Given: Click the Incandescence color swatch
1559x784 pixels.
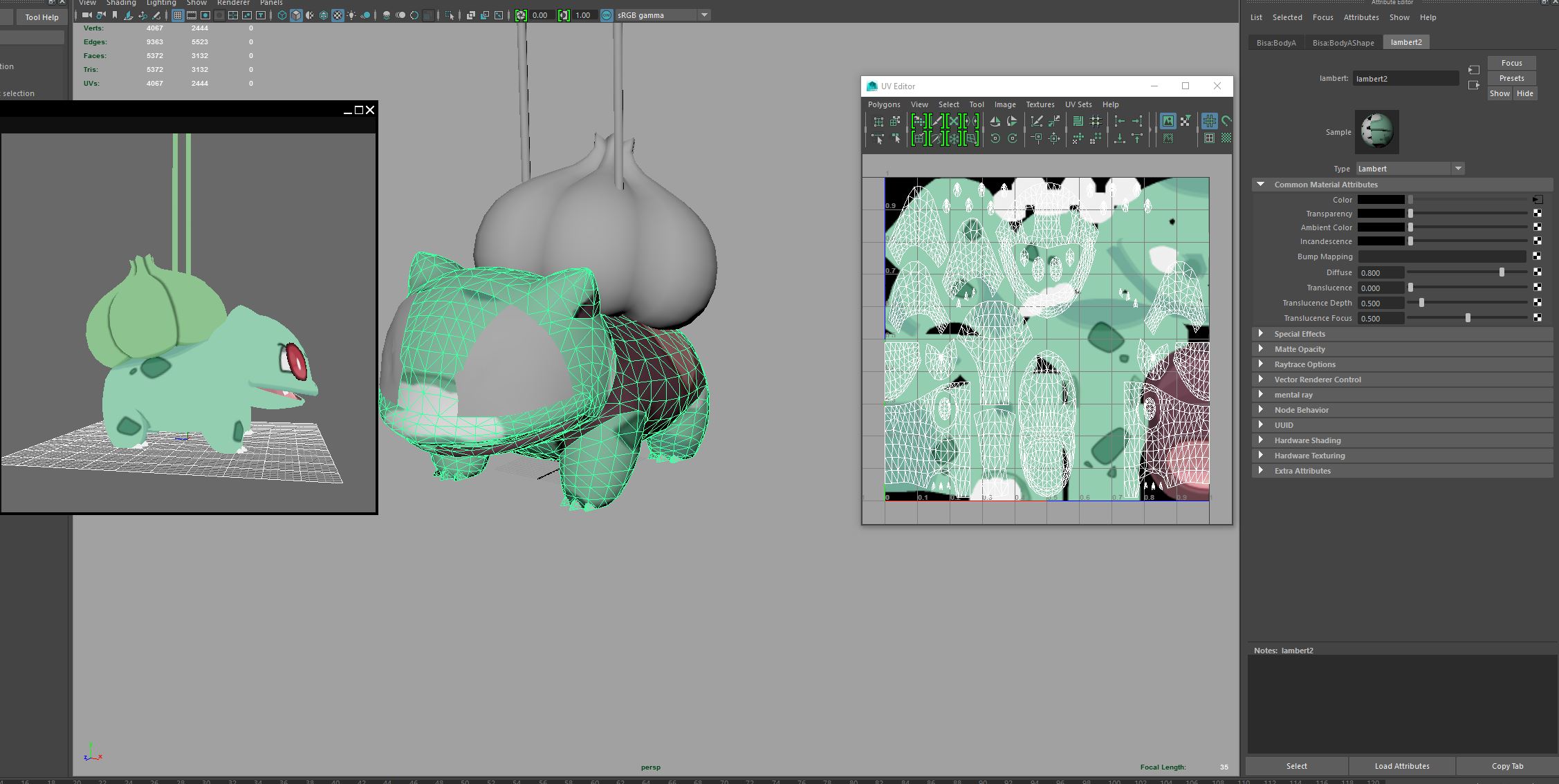Looking at the screenshot, I should pos(1381,241).
